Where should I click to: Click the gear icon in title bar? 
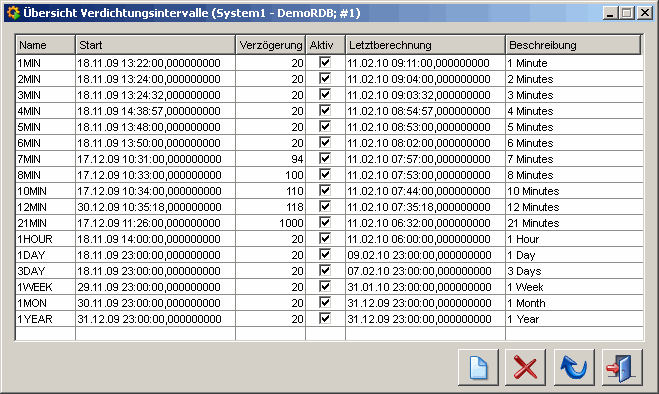[x=13, y=13]
